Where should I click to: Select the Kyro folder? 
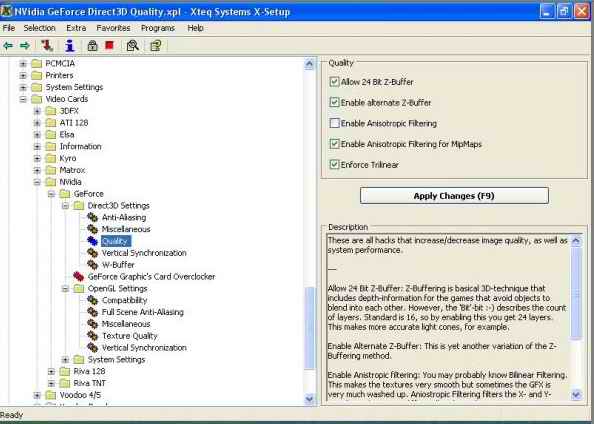[x=68, y=158]
